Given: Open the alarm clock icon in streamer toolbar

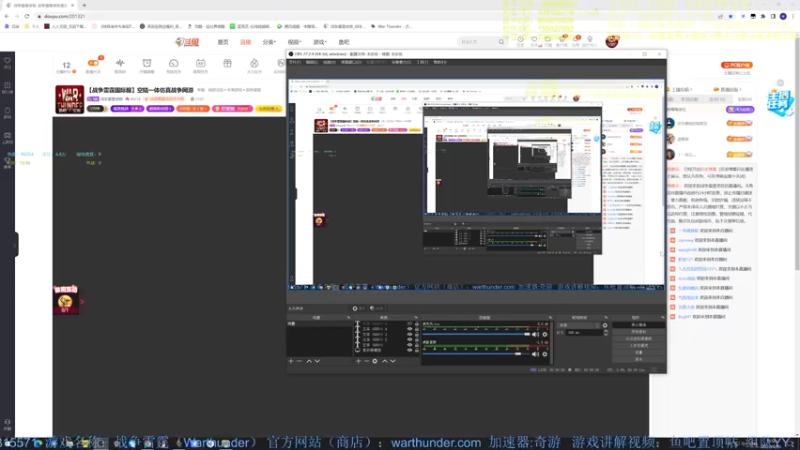Looking at the screenshot, I should (147, 63).
